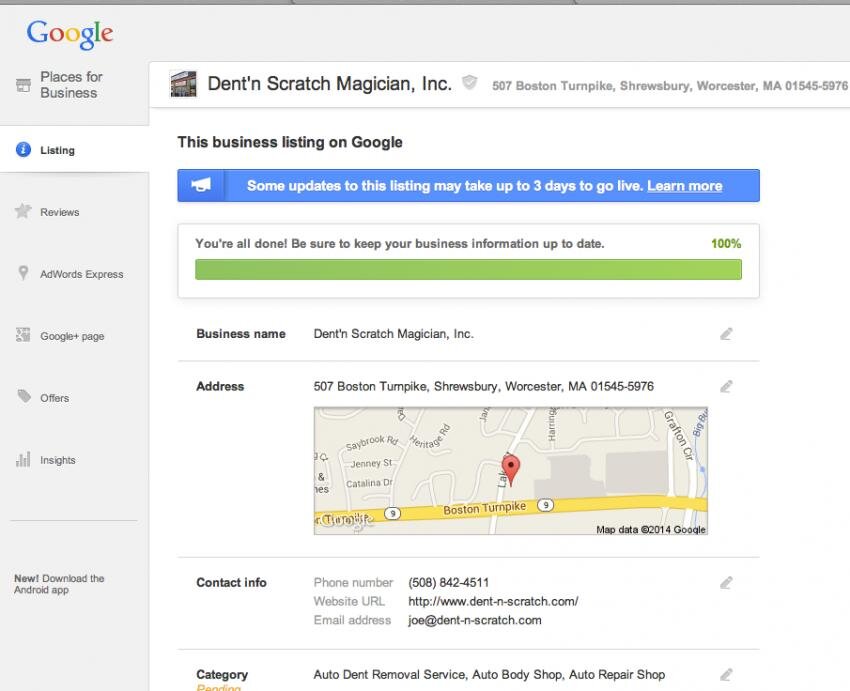Edit the Address using its pencil icon
Image resolution: width=850 pixels, height=691 pixels.
(x=726, y=386)
